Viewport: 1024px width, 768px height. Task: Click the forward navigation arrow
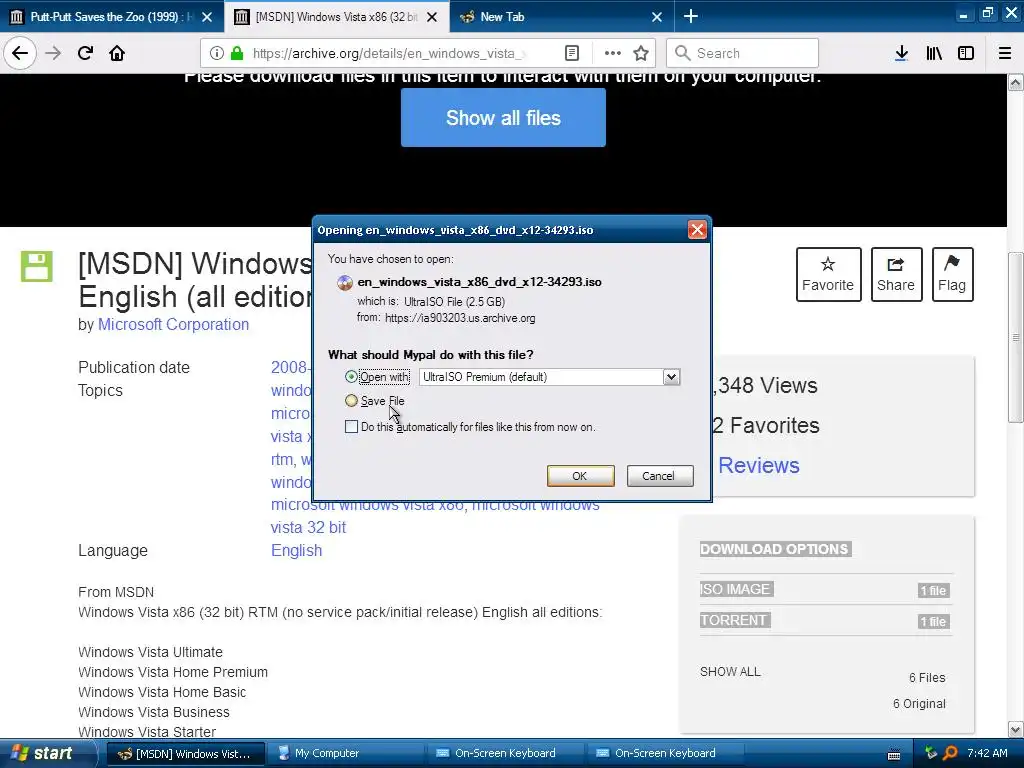(53, 53)
